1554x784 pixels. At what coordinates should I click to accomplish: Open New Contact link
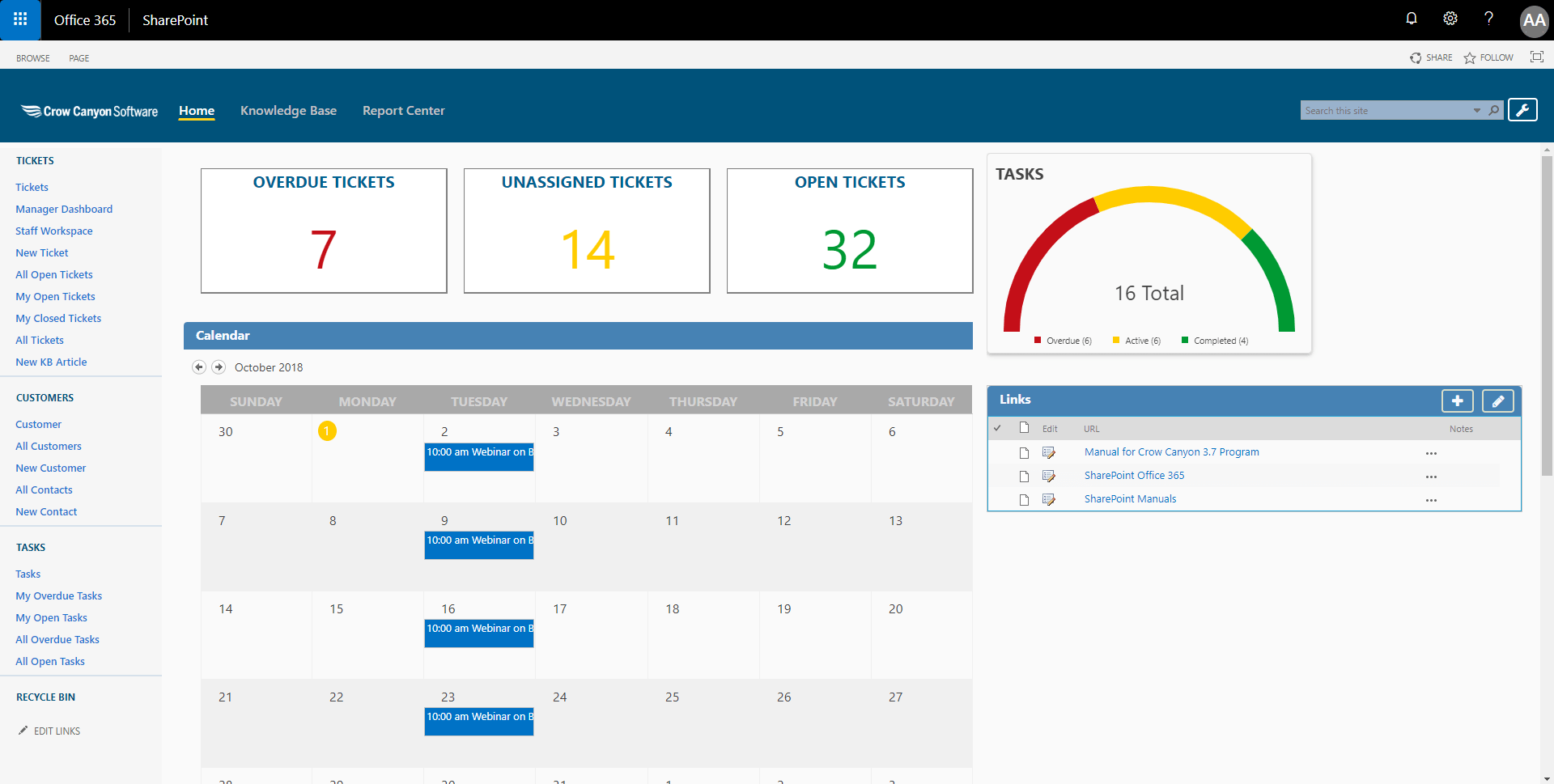[x=46, y=511]
